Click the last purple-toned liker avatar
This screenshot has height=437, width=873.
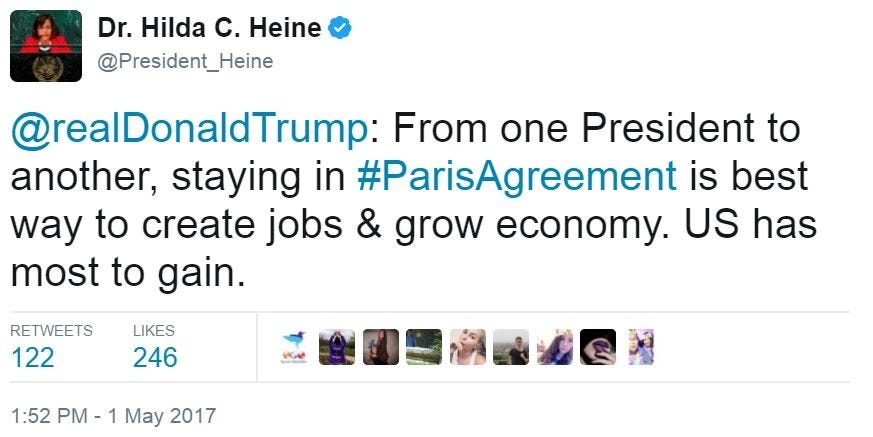pyautogui.click(x=640, y=346)
